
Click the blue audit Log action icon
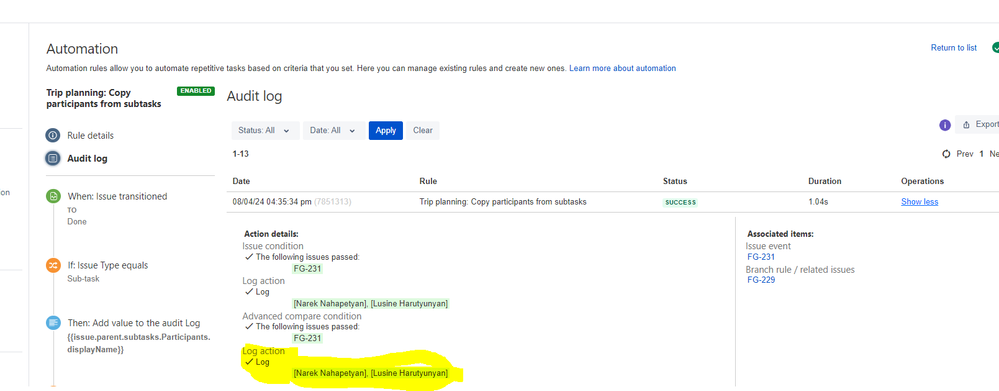pyautogui.click(x=54, y=323)
